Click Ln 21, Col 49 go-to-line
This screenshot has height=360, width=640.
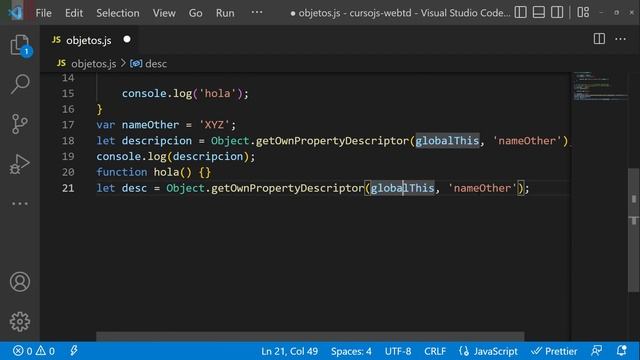tap(289, 351)
